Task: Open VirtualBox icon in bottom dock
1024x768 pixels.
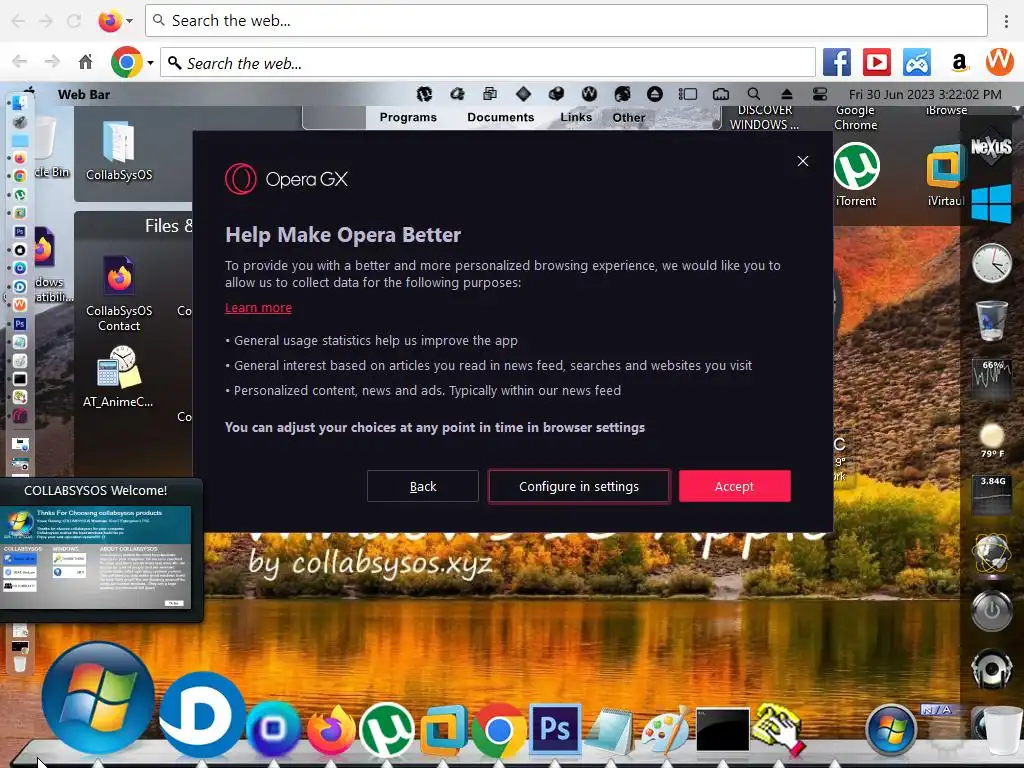Action: click(x=443, y=730)
